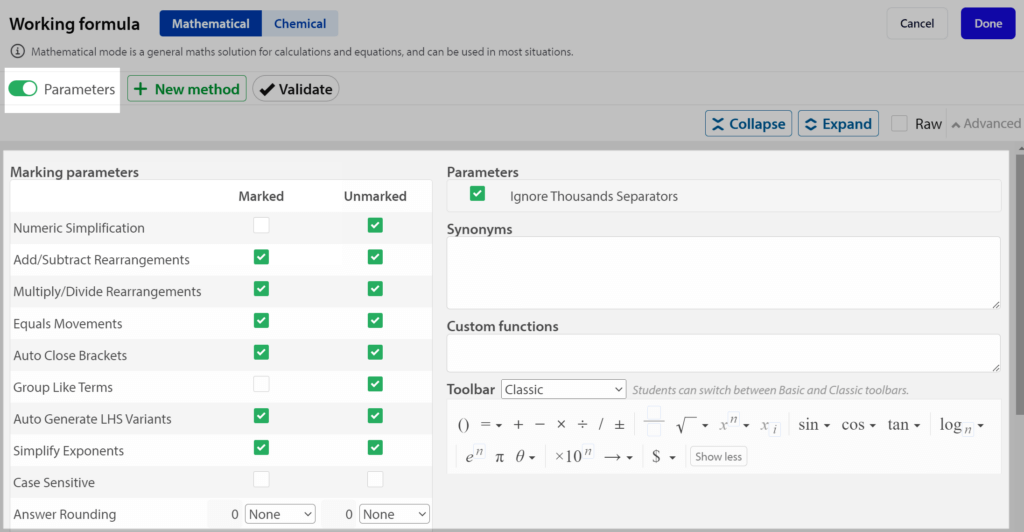Enable the Raw checkbox
Image resolution: width=1024 pixels, height=532 pixels.
pos(899,123)
